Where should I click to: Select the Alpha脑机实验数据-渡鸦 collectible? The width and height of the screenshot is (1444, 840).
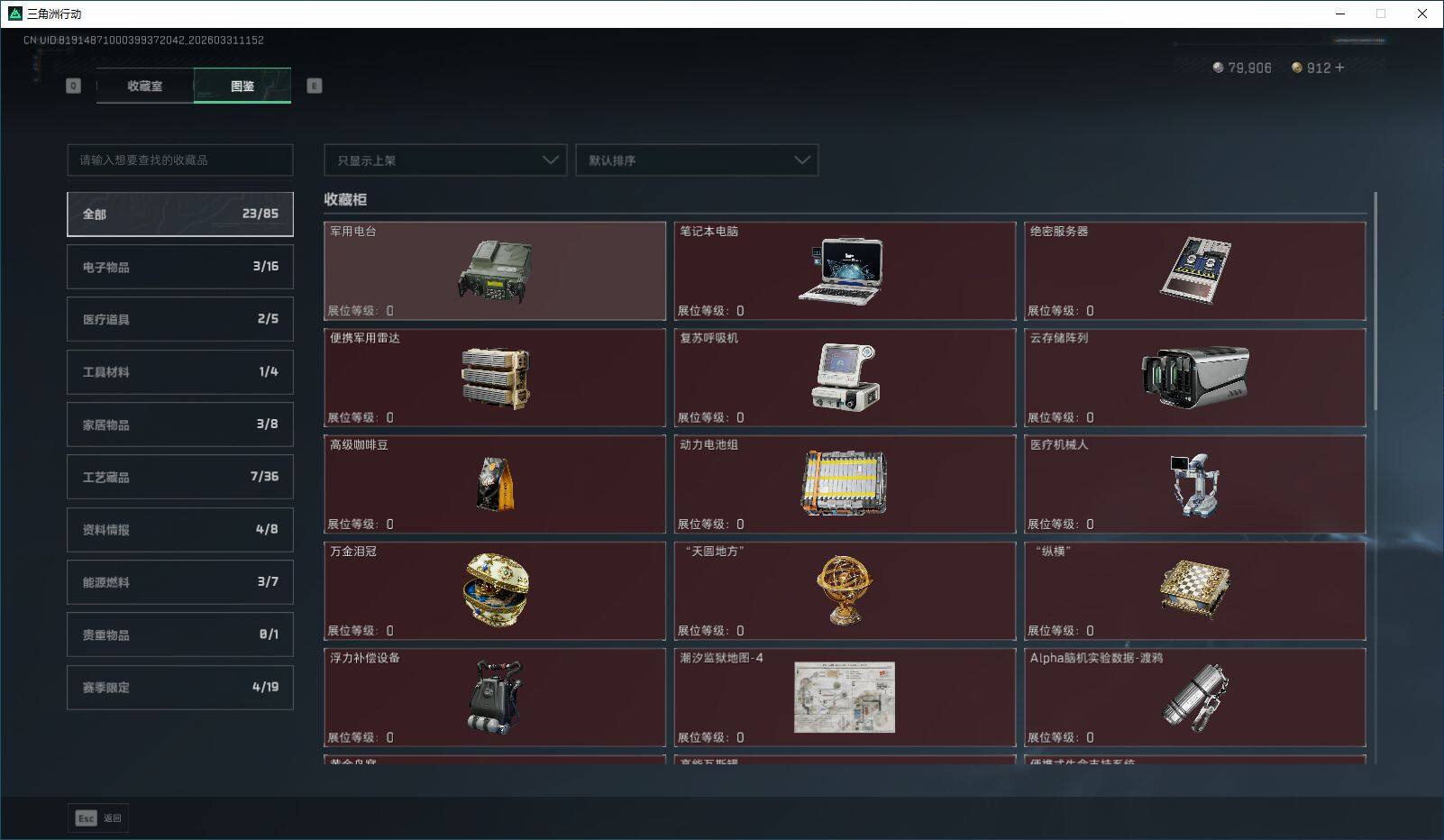[1194, 697]
